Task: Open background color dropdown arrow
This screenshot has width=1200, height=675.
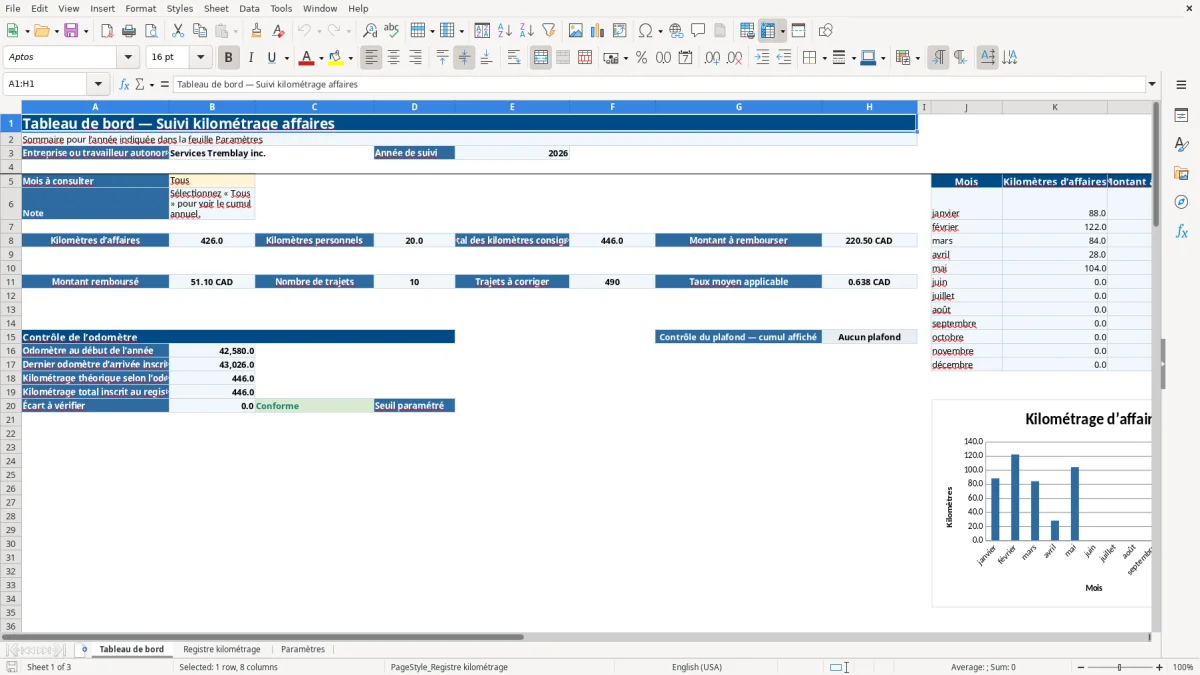Action: [x=351, y=58]
